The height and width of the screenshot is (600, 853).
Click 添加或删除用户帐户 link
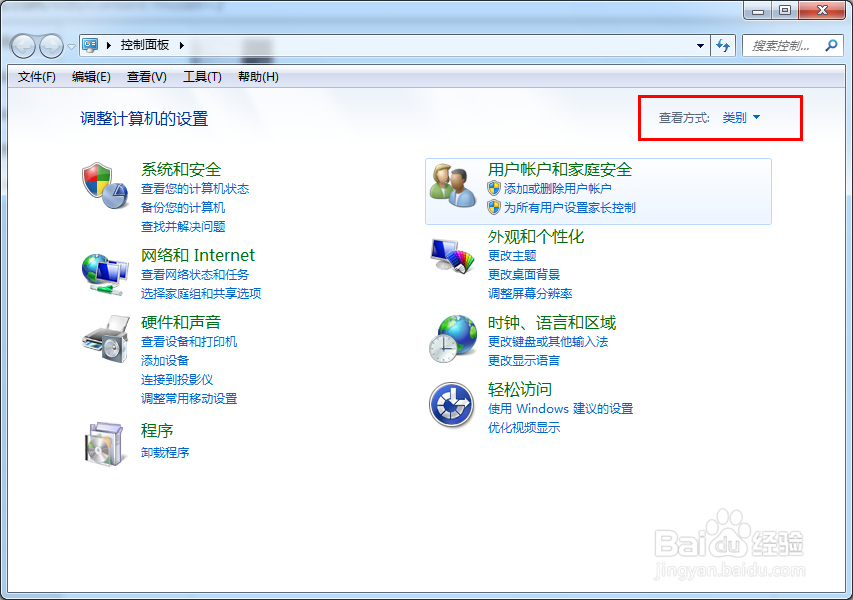tap(558, 189)
